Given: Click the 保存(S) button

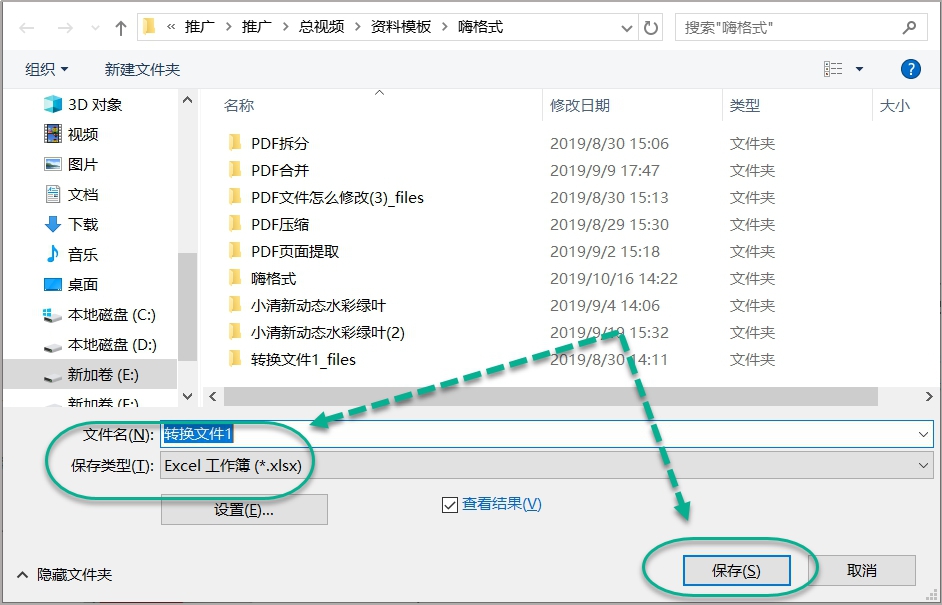Looking at the screenshot, I should coord(737,571).
